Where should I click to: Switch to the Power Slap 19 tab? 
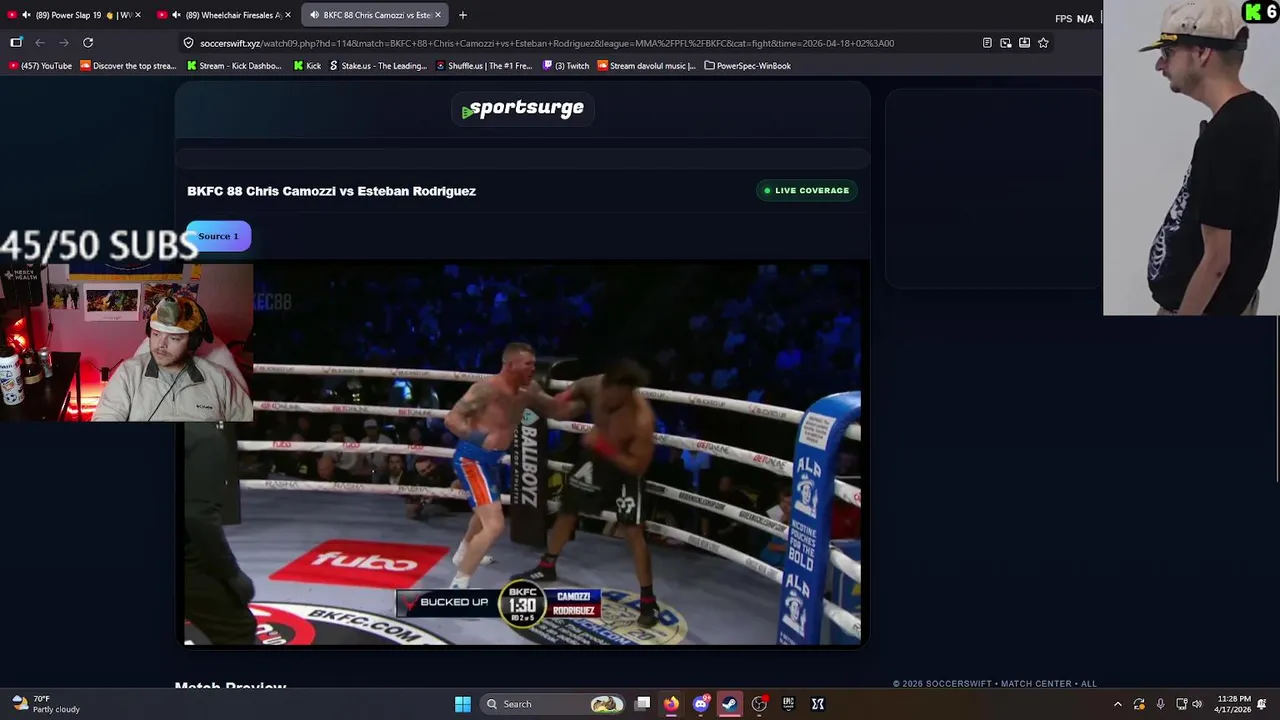click(75, 15)
